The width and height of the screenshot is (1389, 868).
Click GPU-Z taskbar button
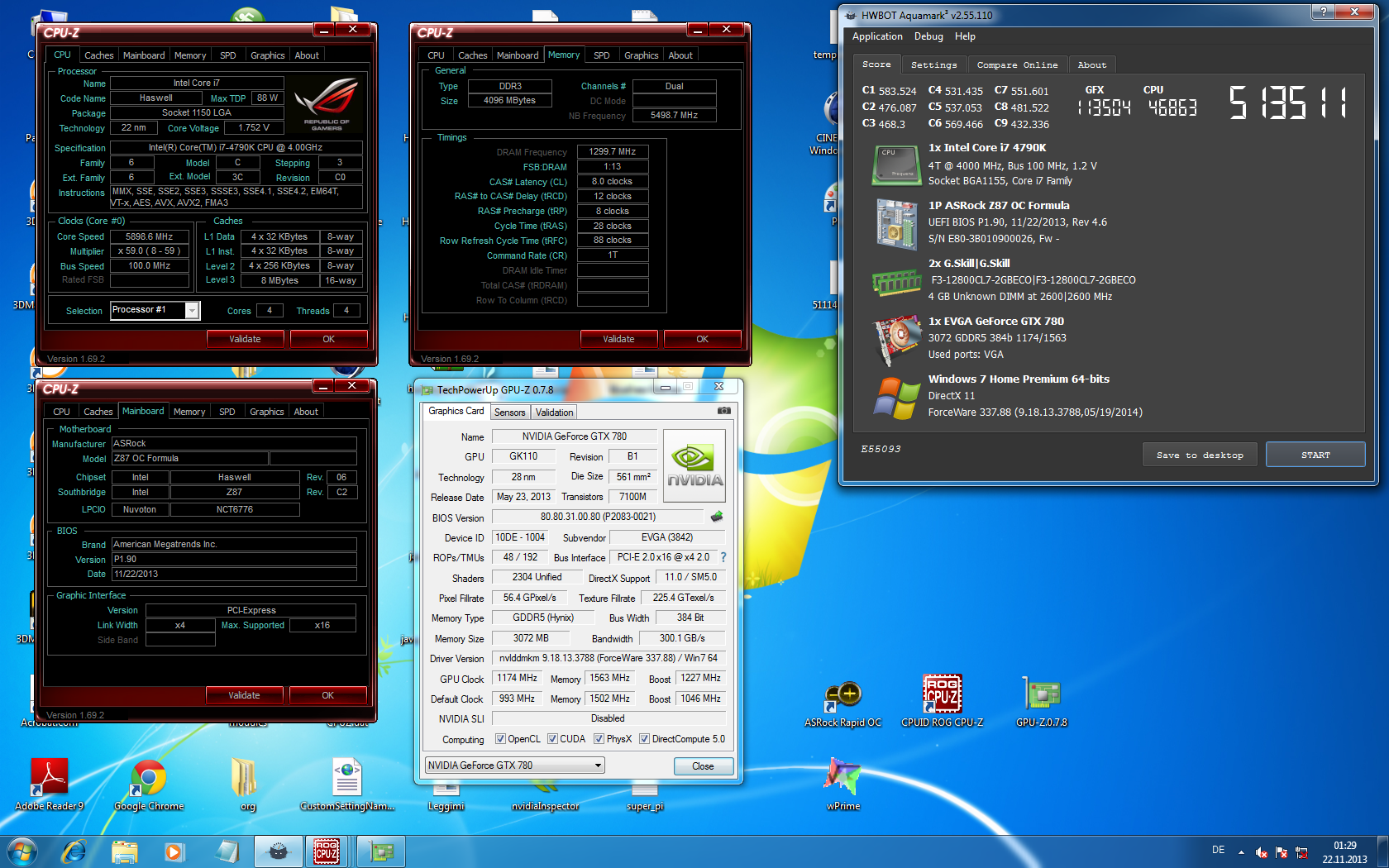(381, 851)
